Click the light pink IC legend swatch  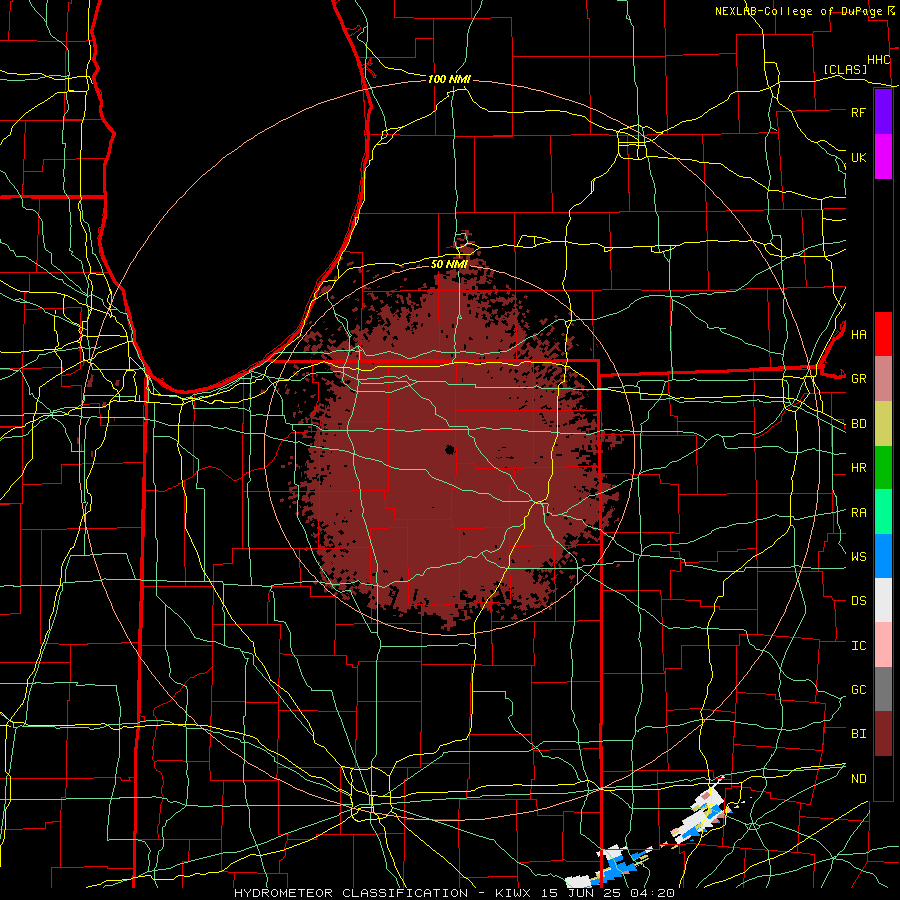pyautogui.click(x=883, y=645)
